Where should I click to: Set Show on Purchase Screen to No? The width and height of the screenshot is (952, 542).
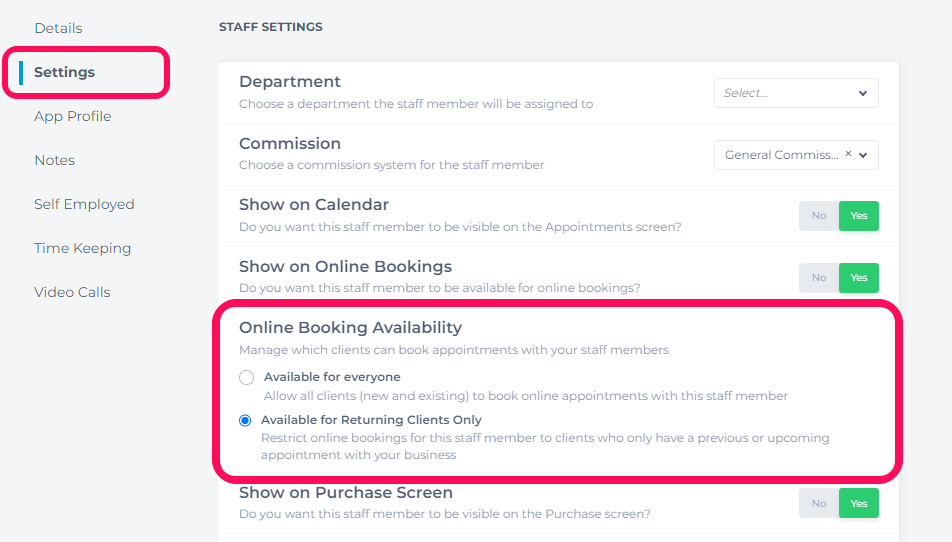pyautogui.click(x=819, y=503)
